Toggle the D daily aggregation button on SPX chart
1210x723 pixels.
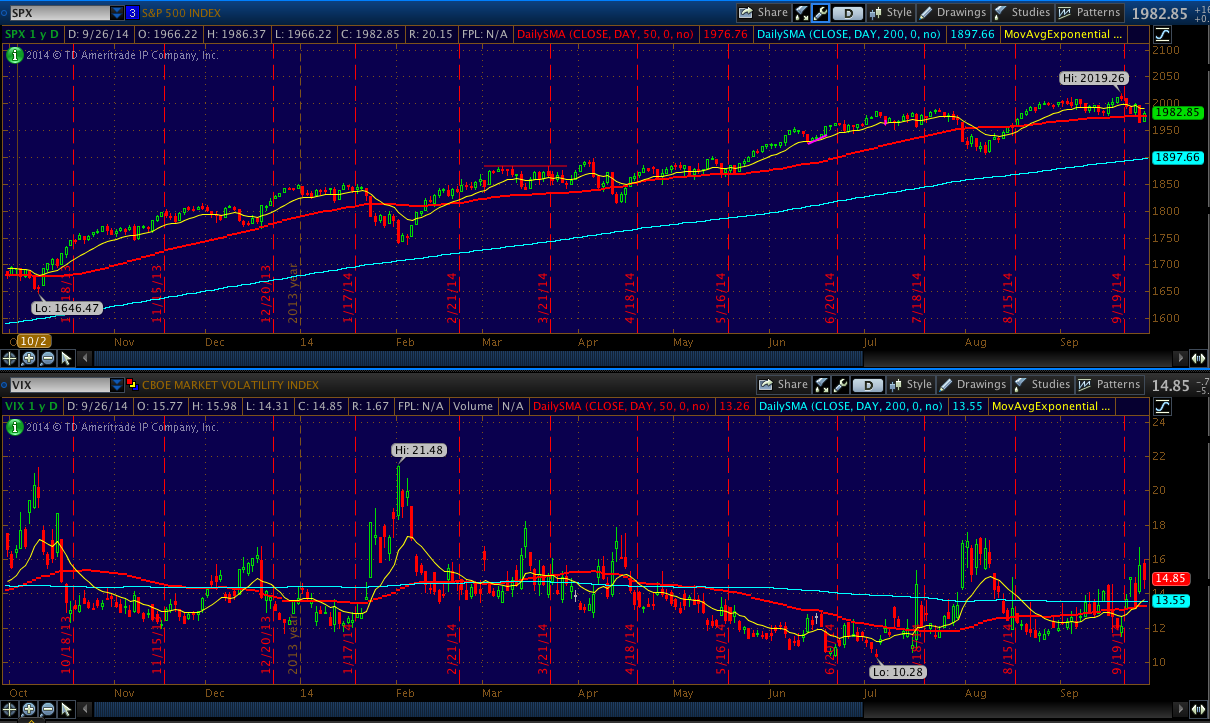(x=848, y=13)
